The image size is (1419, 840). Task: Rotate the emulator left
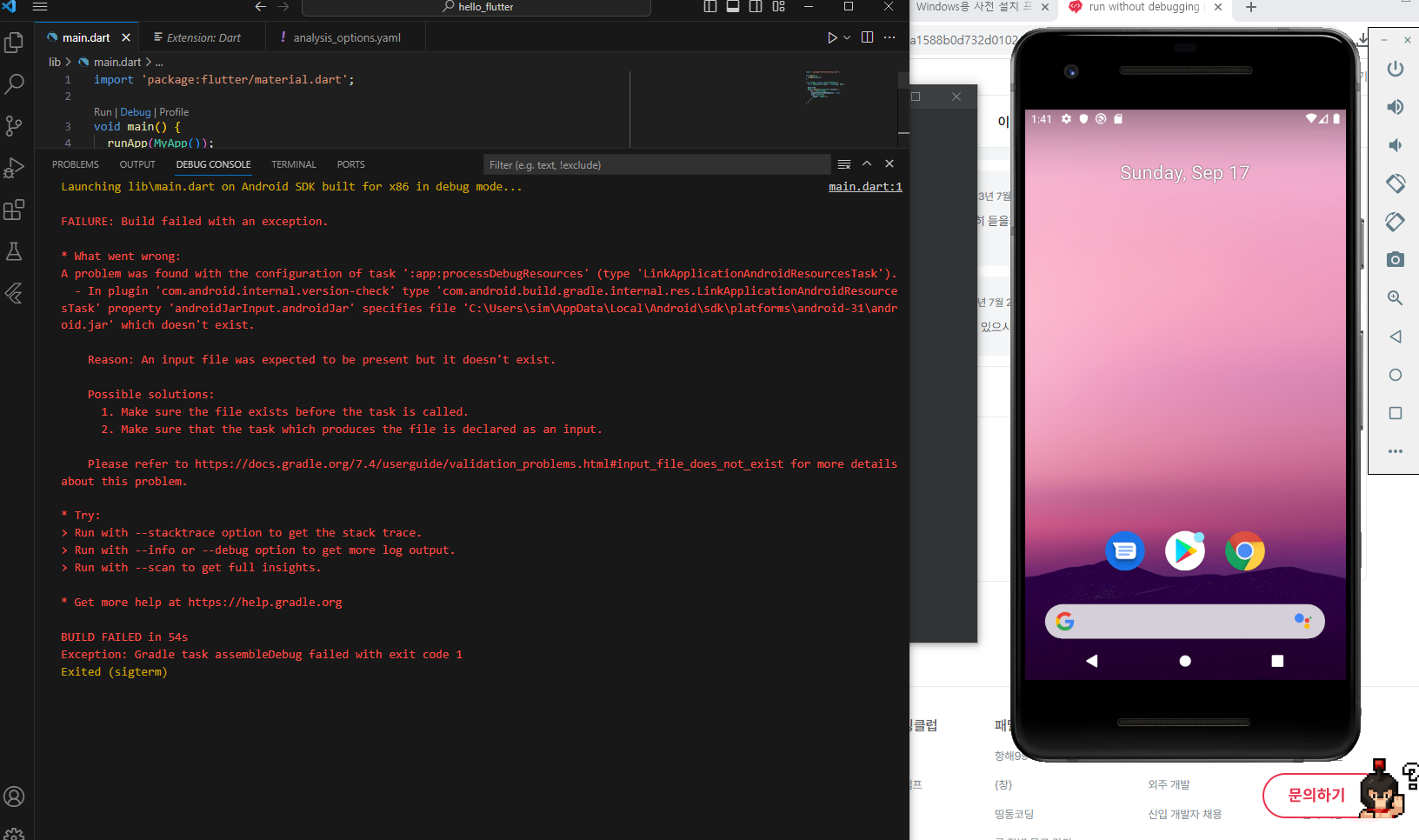click(1396, 183)
